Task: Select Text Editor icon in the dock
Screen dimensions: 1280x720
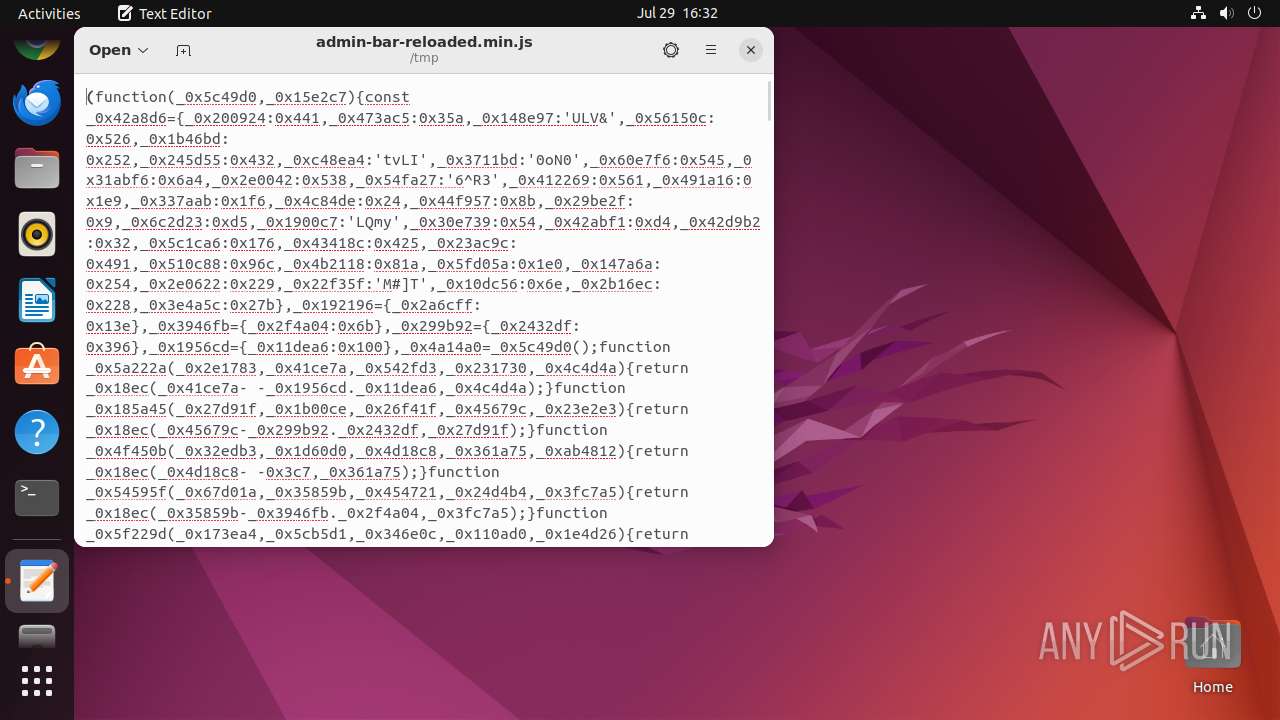Action: click(x=37, y=581)
